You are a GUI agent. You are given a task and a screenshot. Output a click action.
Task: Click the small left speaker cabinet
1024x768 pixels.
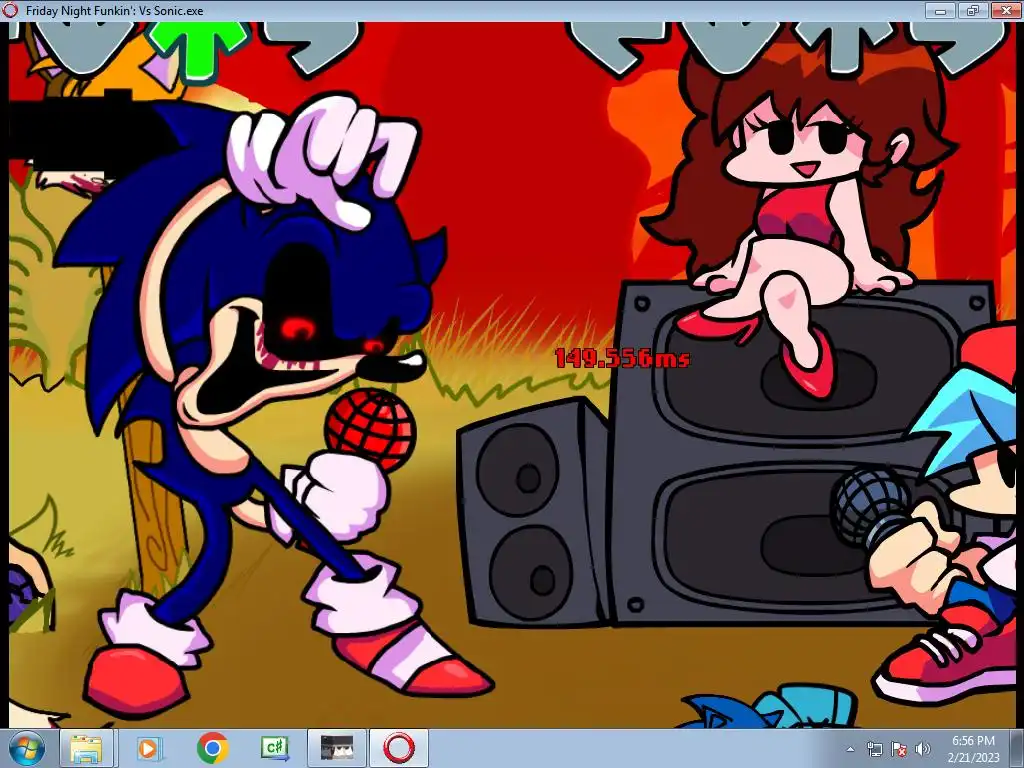point(532,513)
